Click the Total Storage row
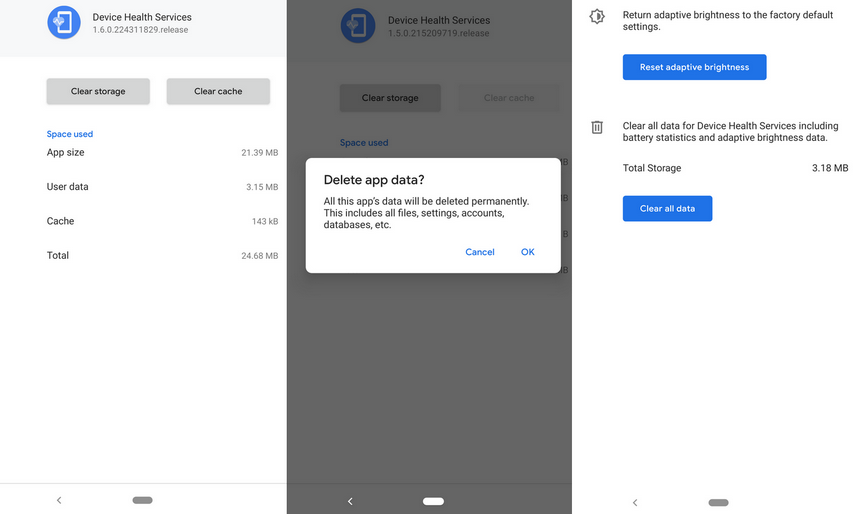This screenshot has width=866, height=514. [x=735, y=168]
